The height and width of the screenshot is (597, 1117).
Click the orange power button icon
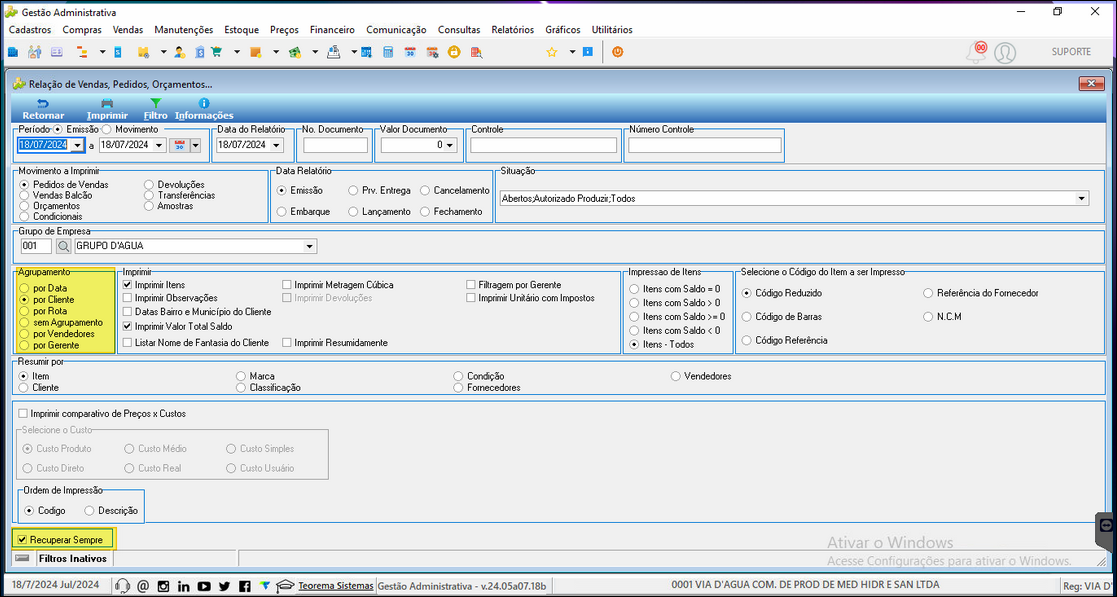618,52
